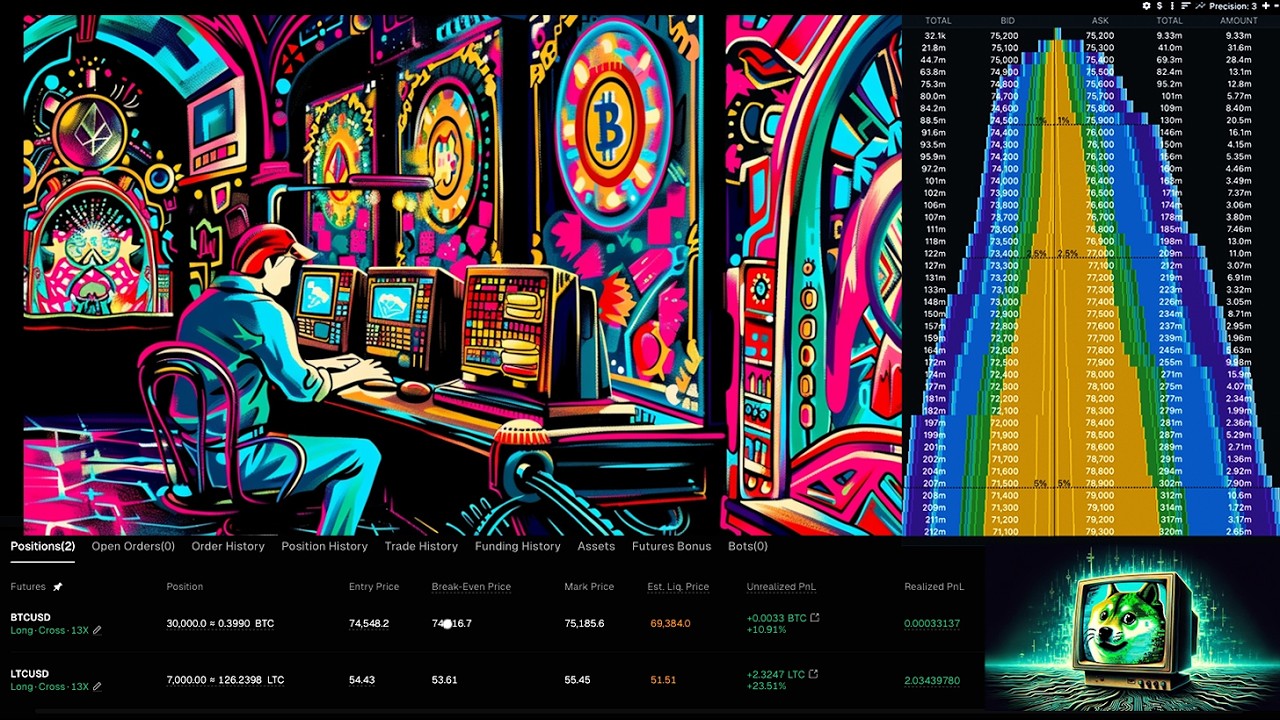Click LTCUSD mark price 55.45
Screen dimensions: 1280x720
(577, 680)
